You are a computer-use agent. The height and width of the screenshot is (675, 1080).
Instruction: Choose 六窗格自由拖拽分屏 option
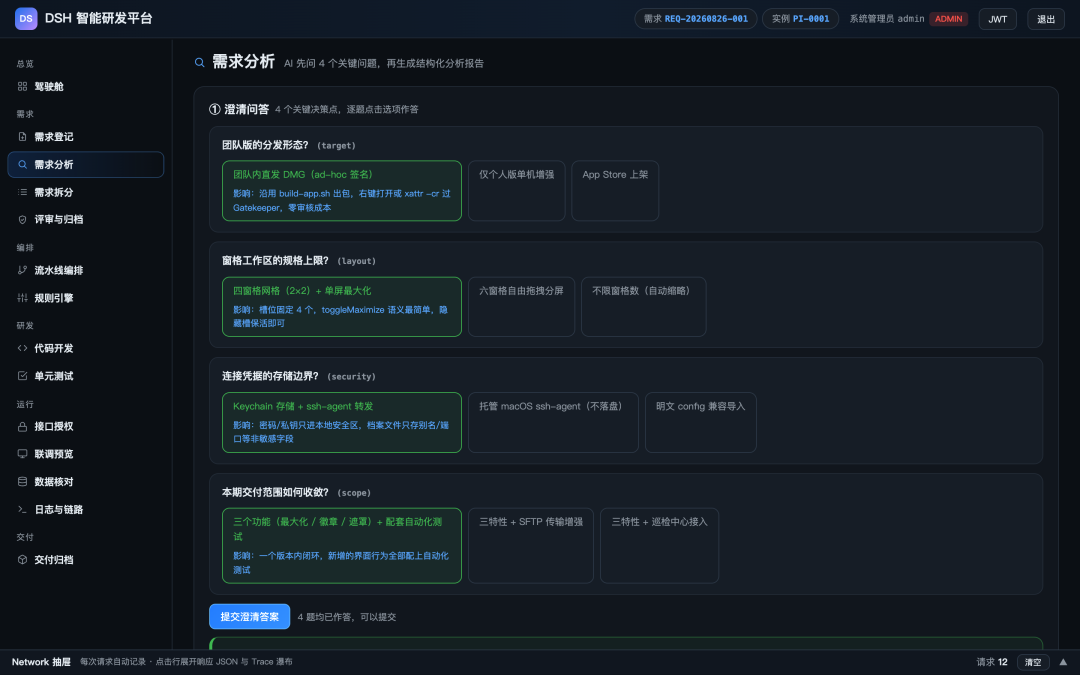coord(521,307)
